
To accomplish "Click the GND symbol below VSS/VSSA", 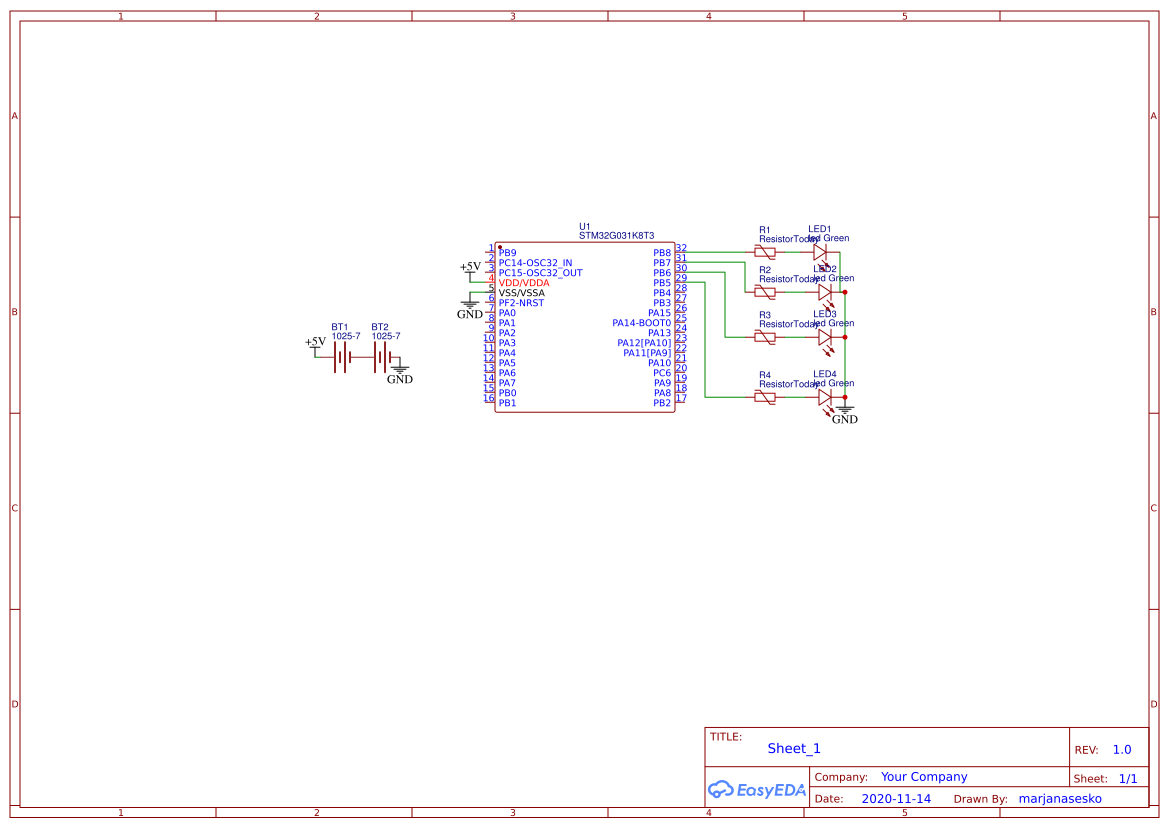I will (x=468, y=303).
